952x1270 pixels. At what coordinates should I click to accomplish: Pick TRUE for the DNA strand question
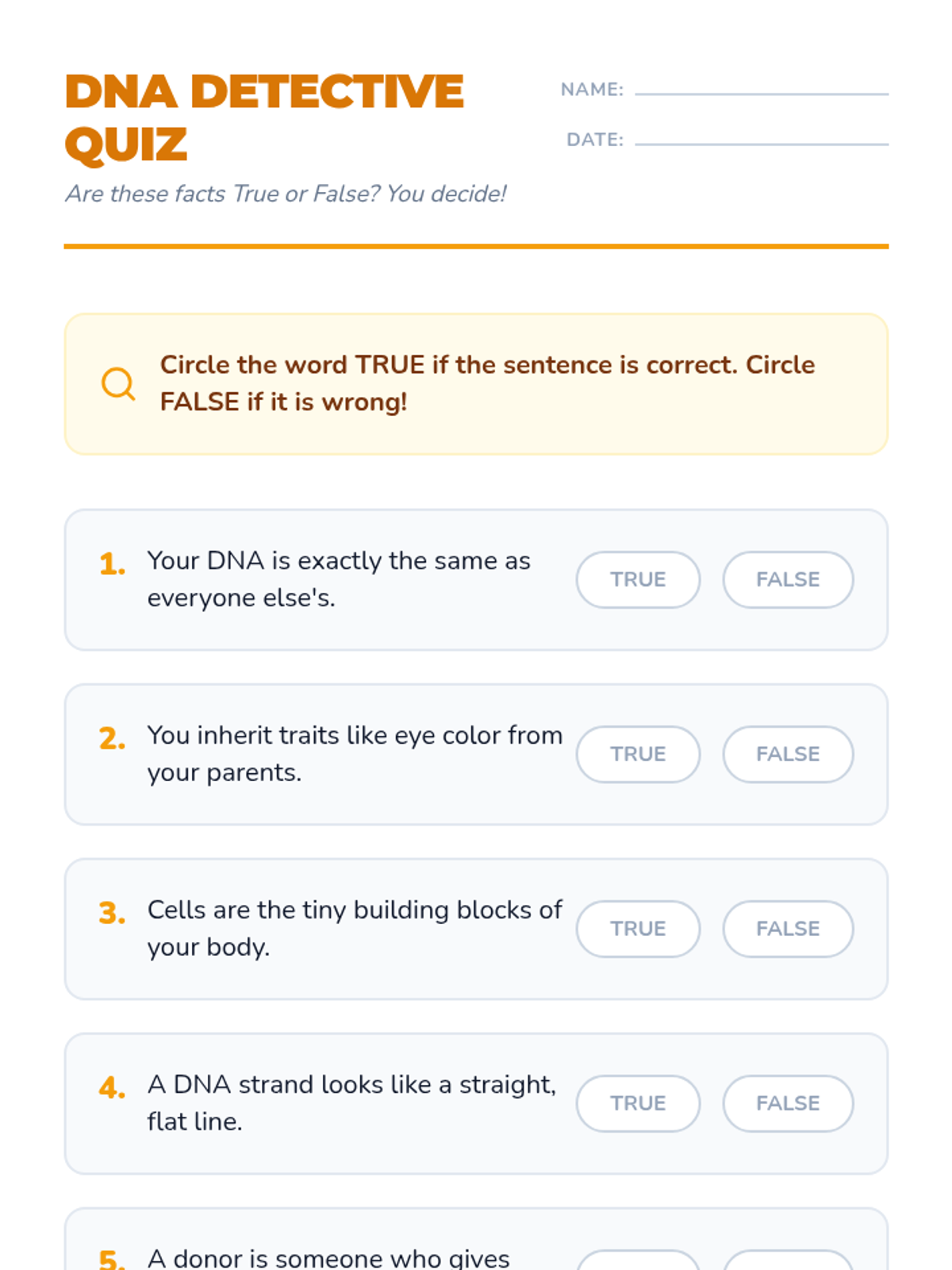point(638,1103)
